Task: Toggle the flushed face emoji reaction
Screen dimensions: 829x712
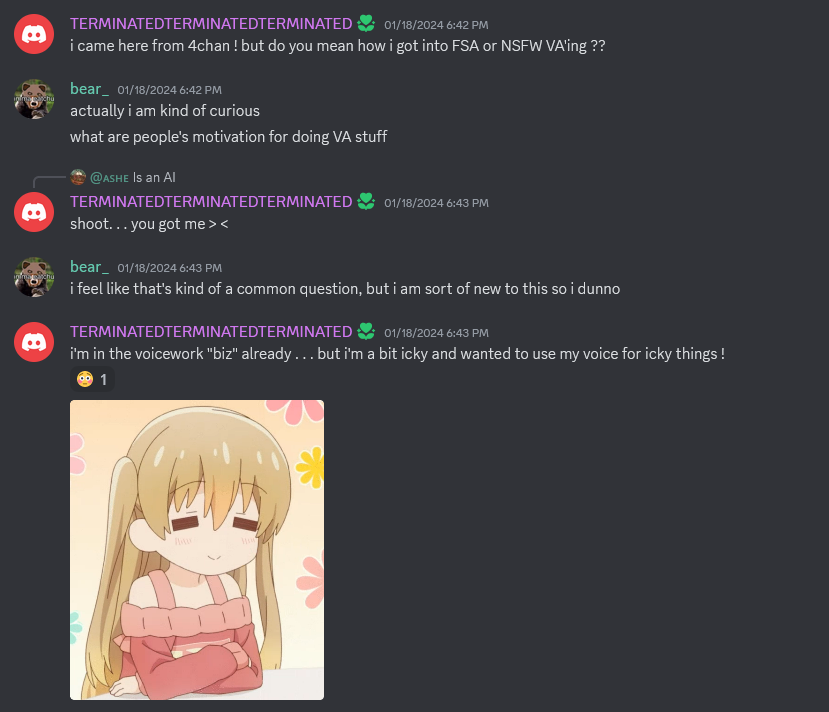Action: 93,380
